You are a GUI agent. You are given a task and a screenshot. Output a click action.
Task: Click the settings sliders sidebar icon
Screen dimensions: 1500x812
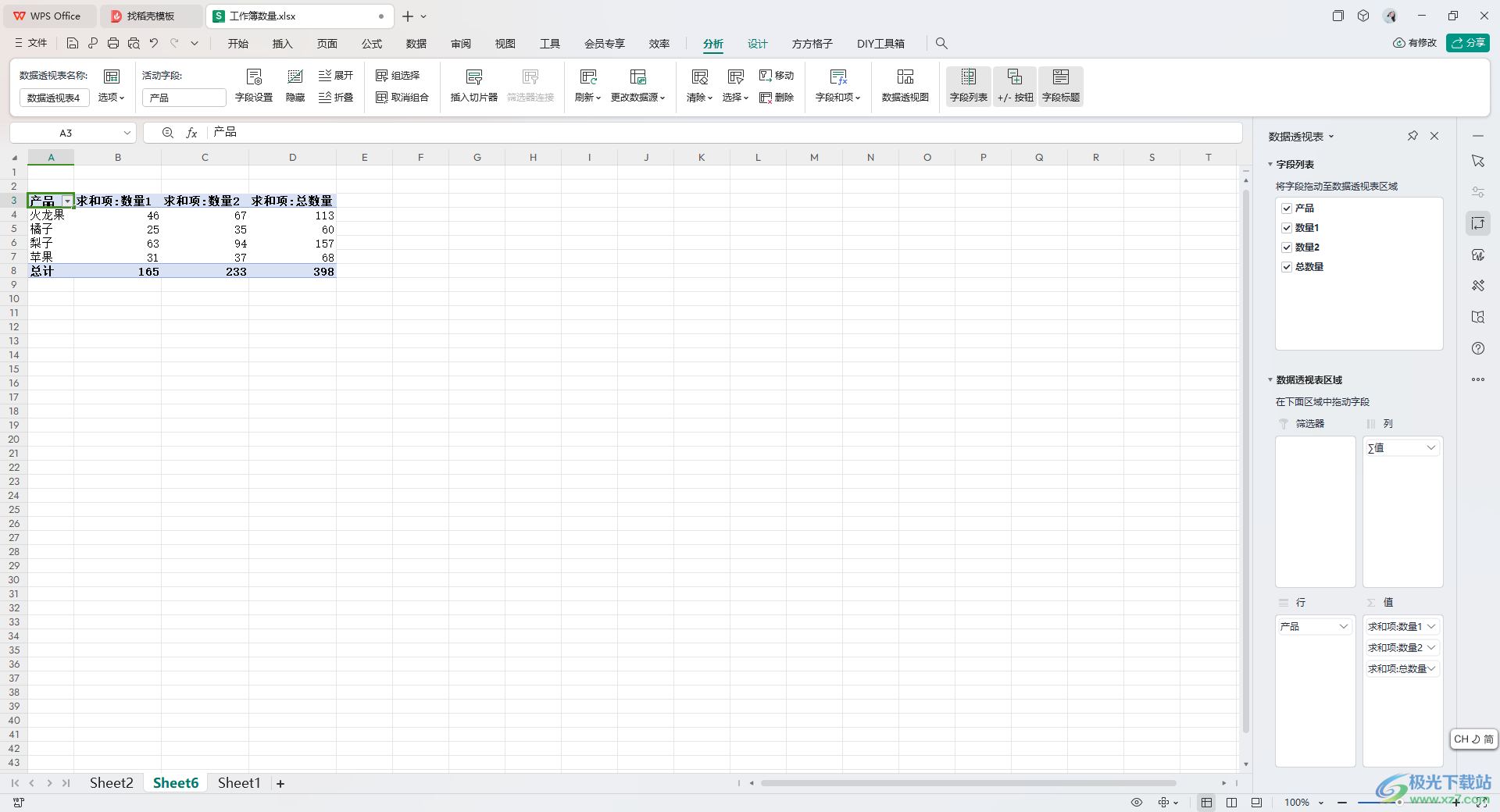pyautogui.click(x=1478, y=192)
